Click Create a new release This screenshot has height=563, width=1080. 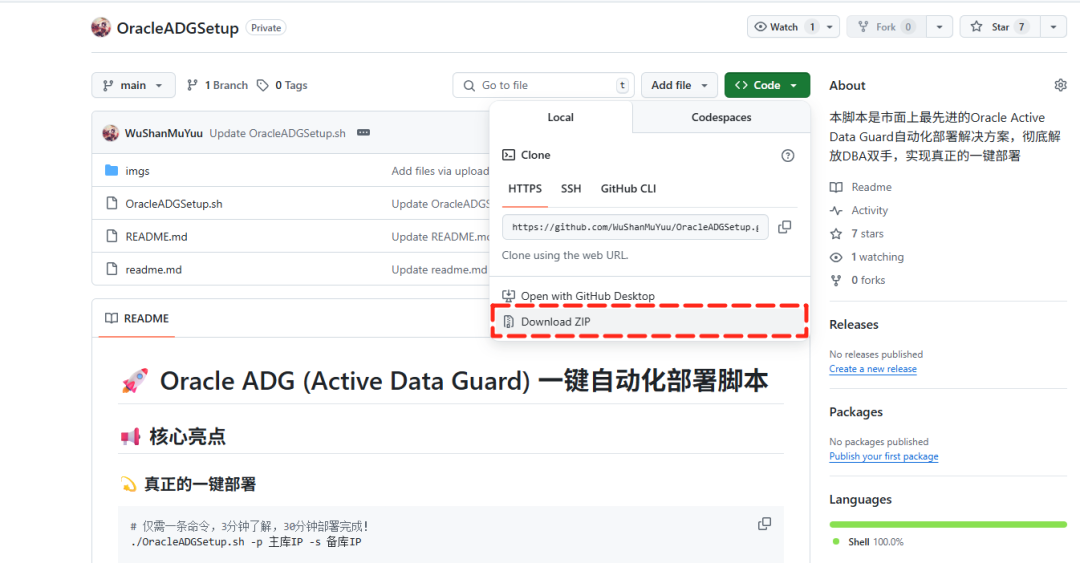(873, 369)
